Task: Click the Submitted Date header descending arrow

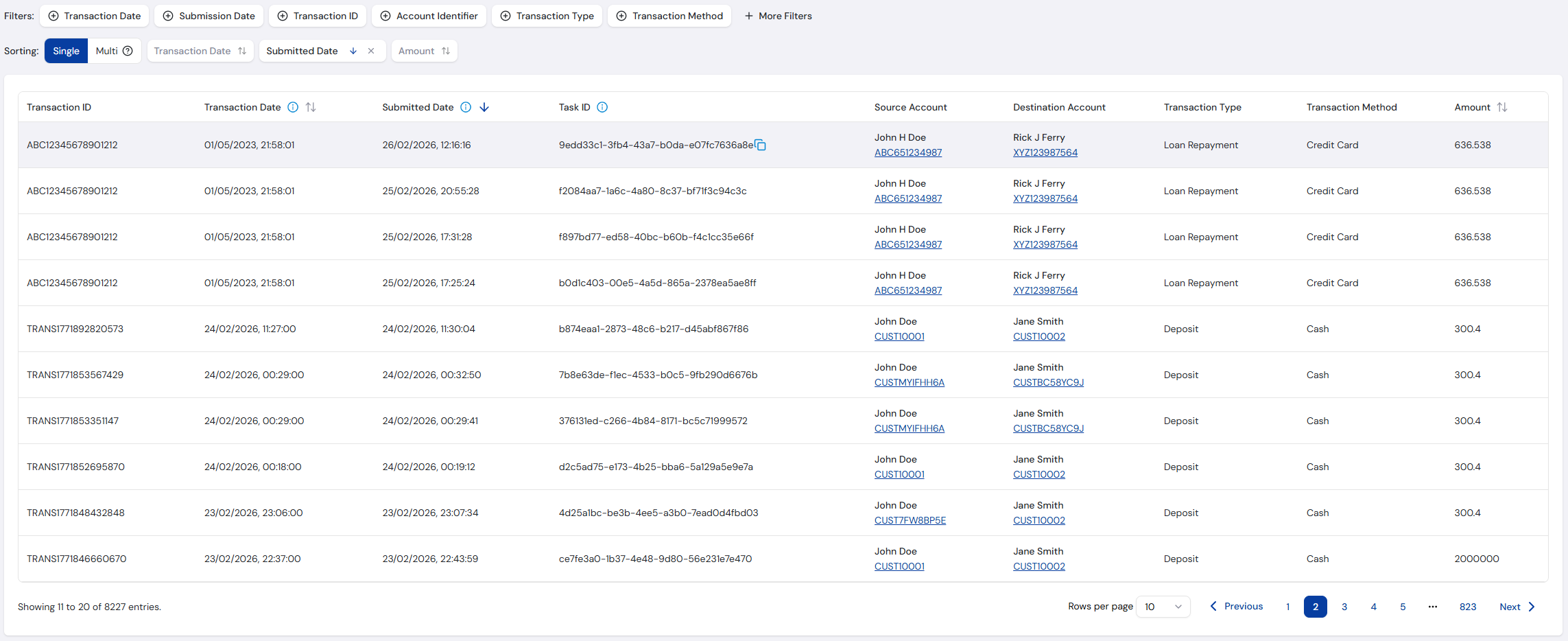Action: 484,107
